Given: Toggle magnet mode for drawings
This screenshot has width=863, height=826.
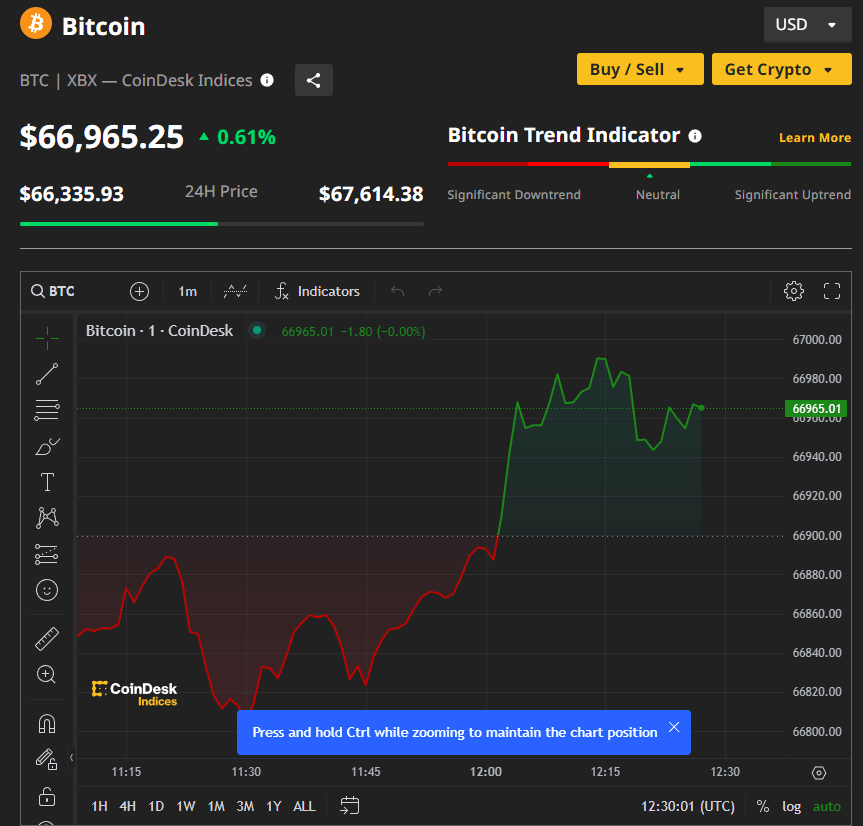Looking at the screenshot, I should [47, 724].
